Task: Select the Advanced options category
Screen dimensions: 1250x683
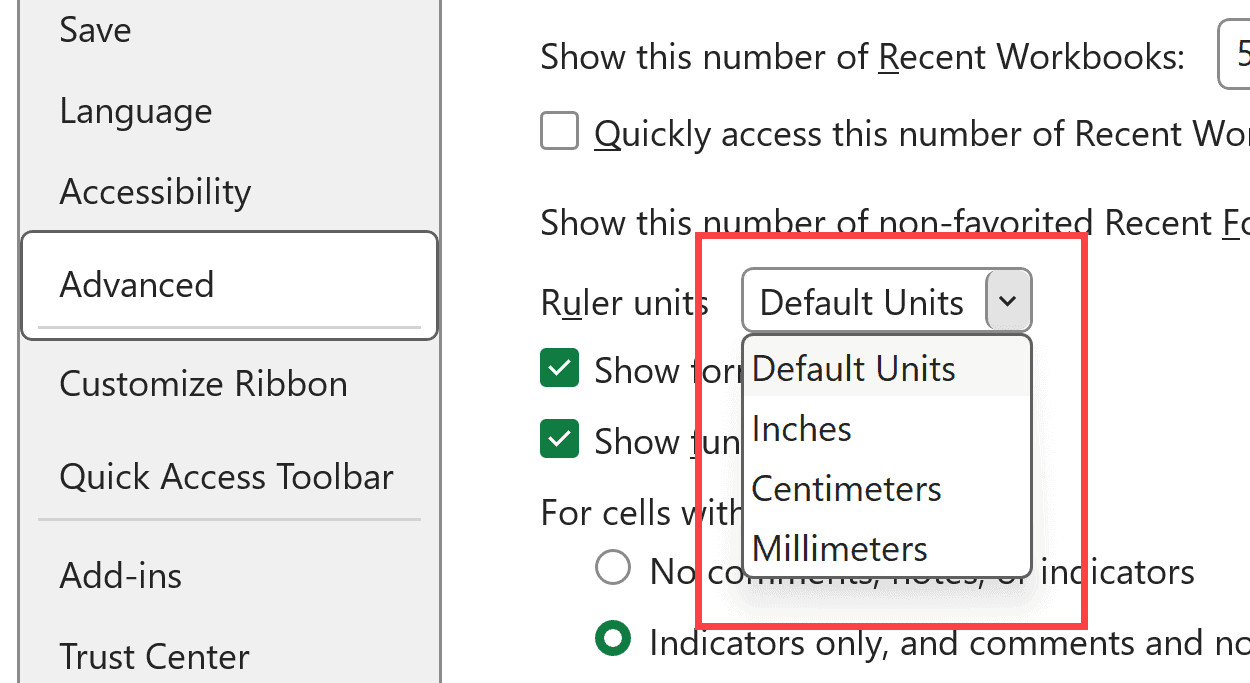Action: coord(137,285)
